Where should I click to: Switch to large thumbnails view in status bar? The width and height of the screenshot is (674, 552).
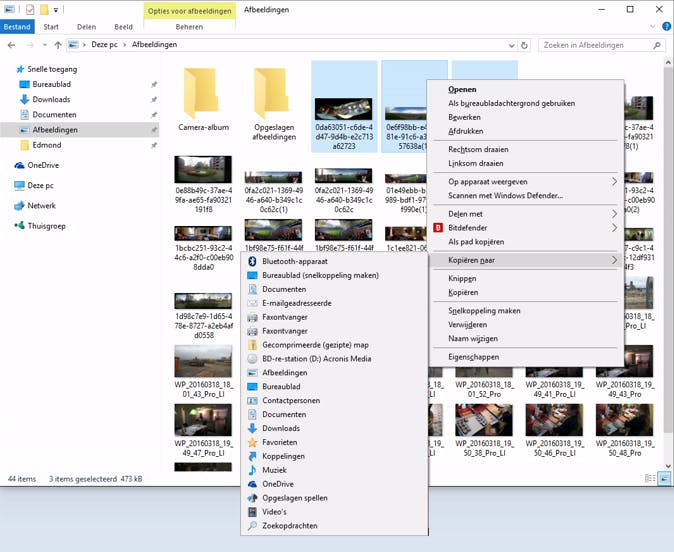click(664, 480)
